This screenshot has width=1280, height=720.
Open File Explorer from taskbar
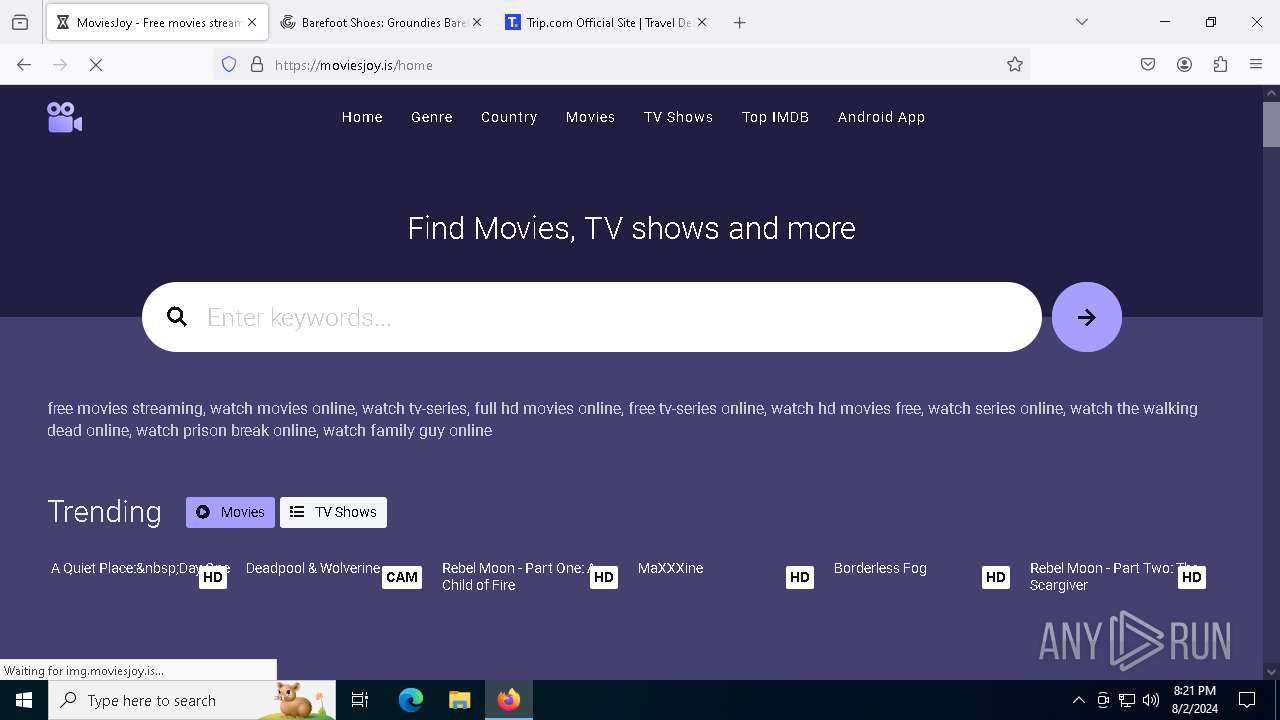tap(459, 700)
